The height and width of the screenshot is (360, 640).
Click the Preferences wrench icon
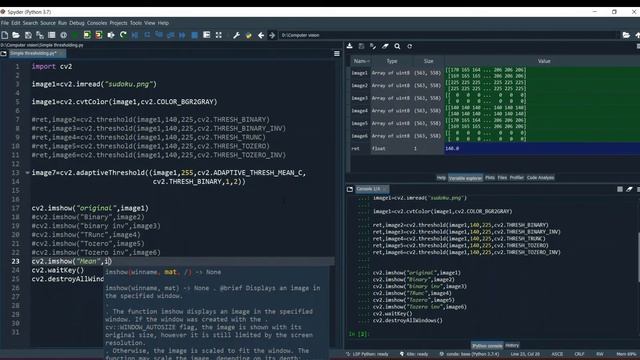236,36
